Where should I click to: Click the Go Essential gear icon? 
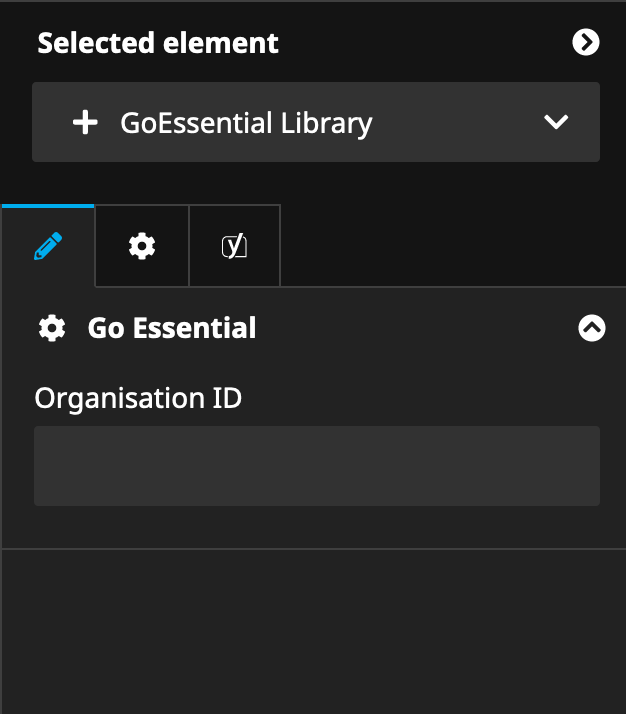click(x=52, y=328)
